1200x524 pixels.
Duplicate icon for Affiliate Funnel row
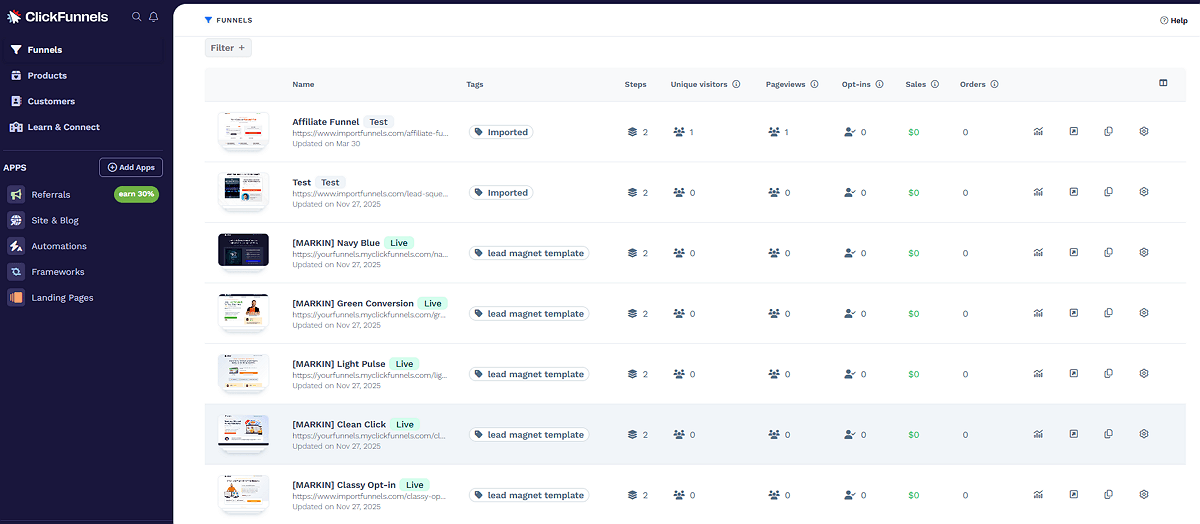point(1108,131)
